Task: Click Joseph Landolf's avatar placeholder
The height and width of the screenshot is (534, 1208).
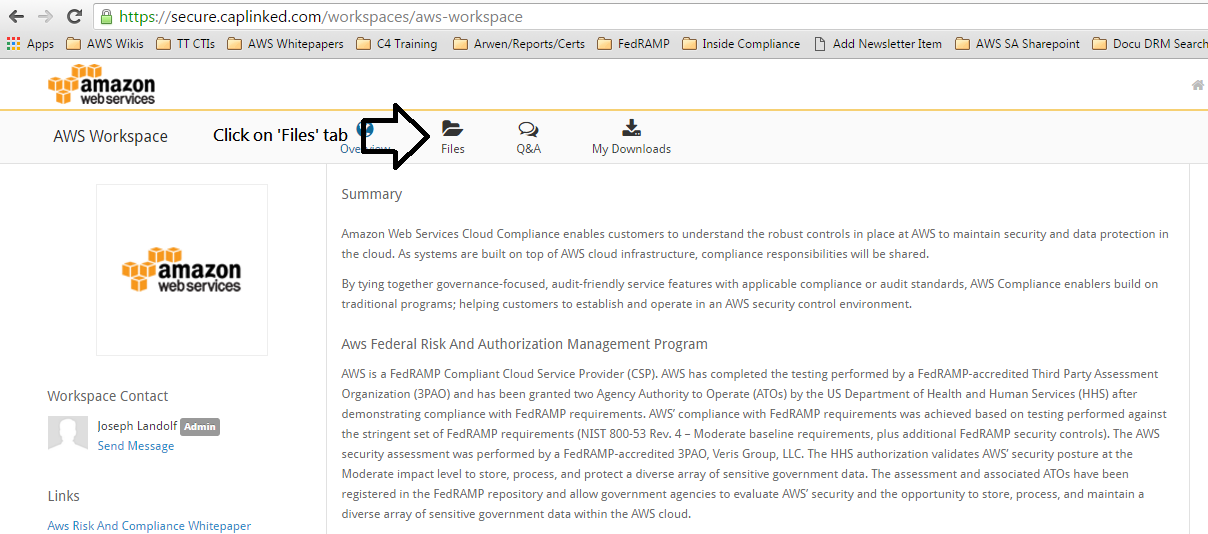Action: [68, 435]
